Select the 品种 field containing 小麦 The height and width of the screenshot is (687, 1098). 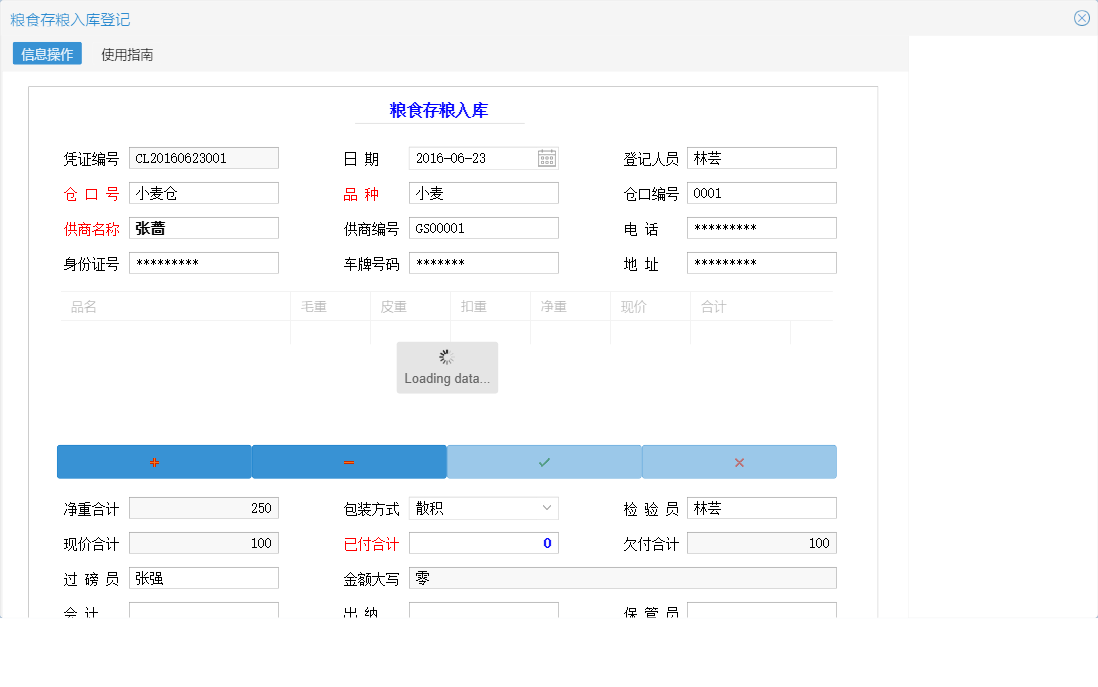tap(483, 192)
